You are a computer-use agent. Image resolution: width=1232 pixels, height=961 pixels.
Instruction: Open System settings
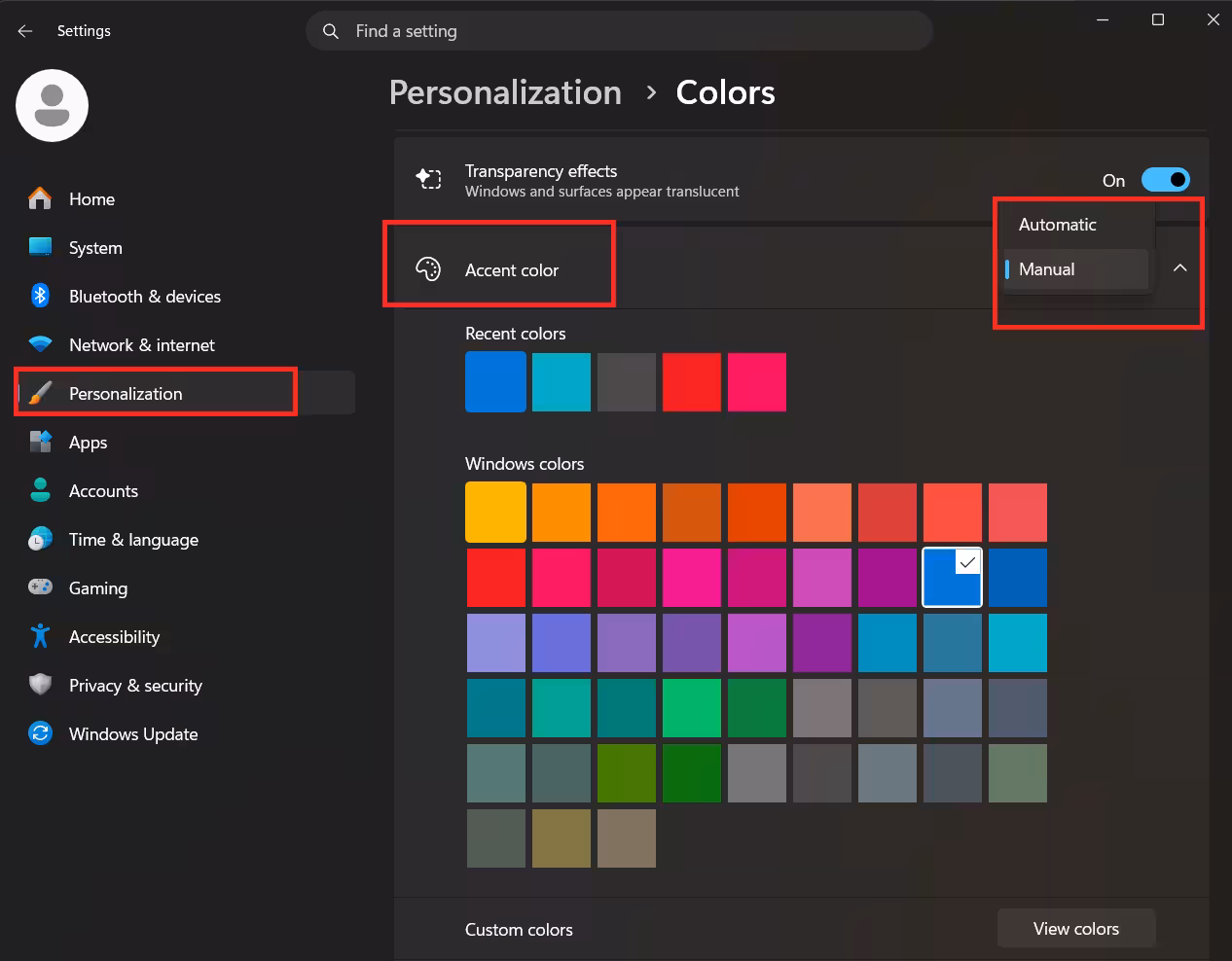tap(185, 247)
